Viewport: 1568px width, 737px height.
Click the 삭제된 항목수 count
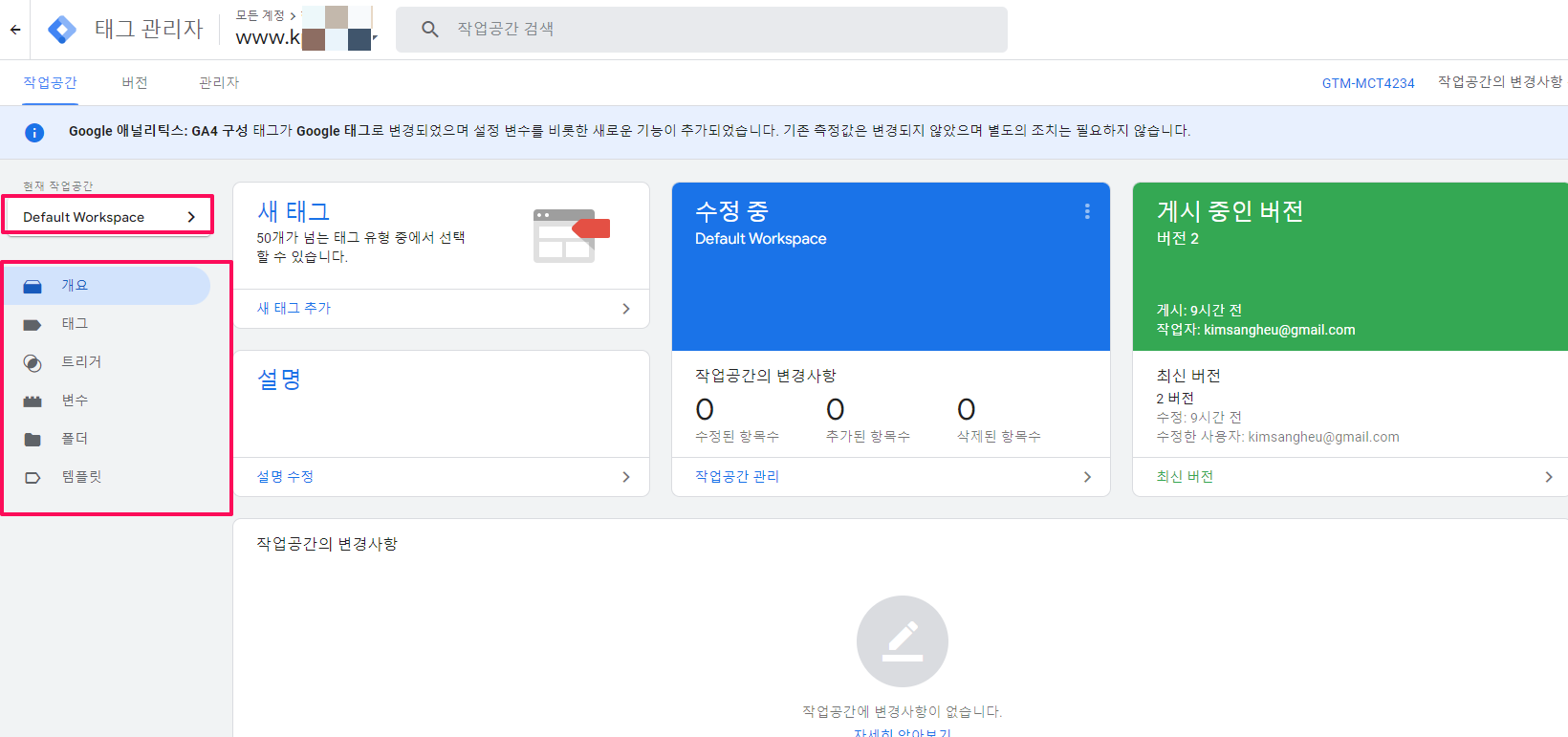(967, 410)
